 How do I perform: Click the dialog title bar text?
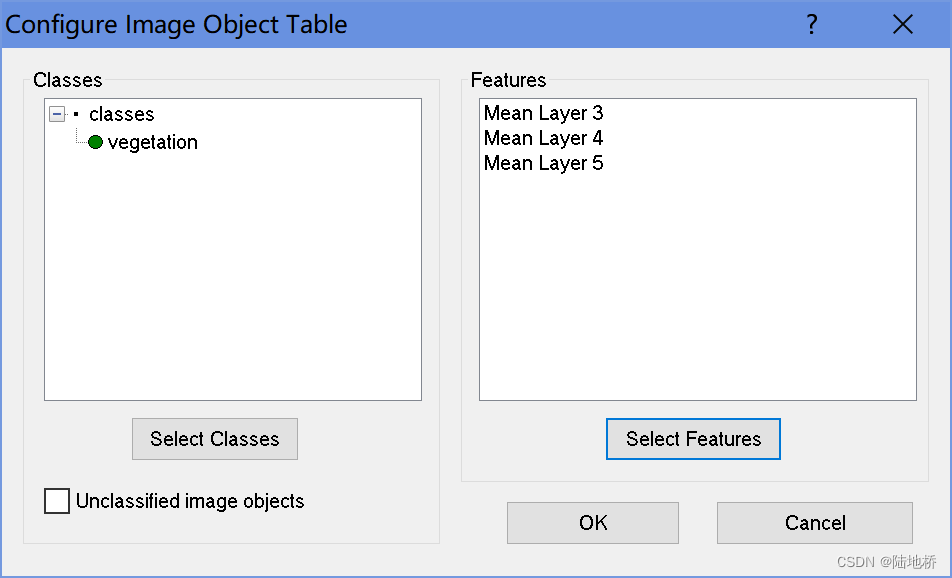click(x=176, y=25)
